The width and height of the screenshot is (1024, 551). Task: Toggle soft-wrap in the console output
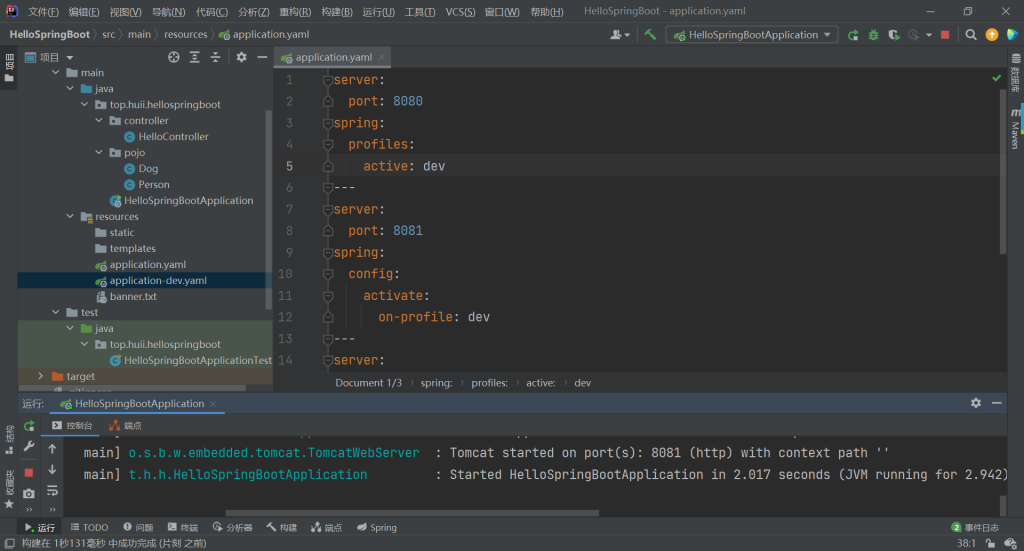pos(52,491)
